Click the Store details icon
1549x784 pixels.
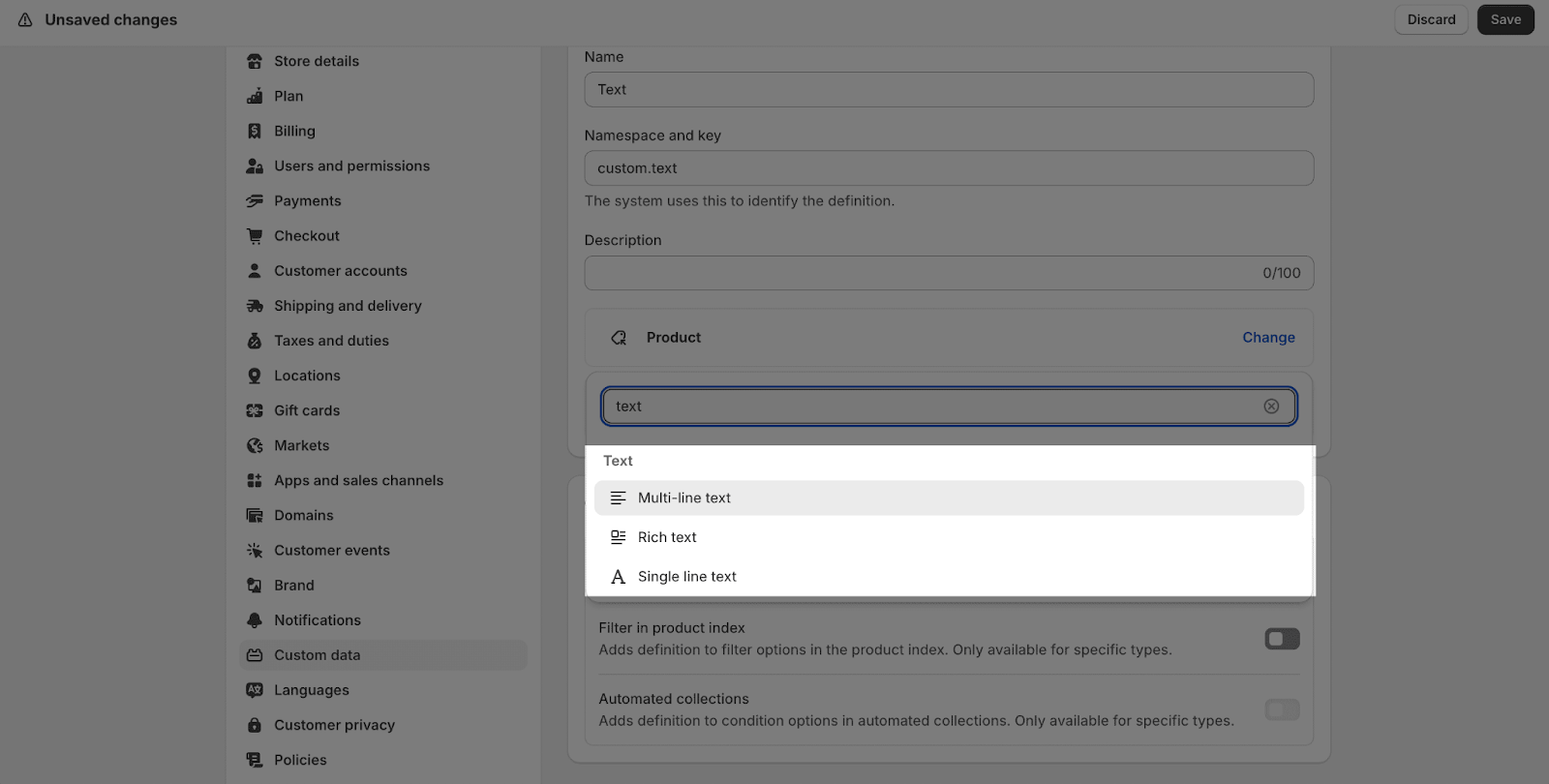(x=255, y=61)
